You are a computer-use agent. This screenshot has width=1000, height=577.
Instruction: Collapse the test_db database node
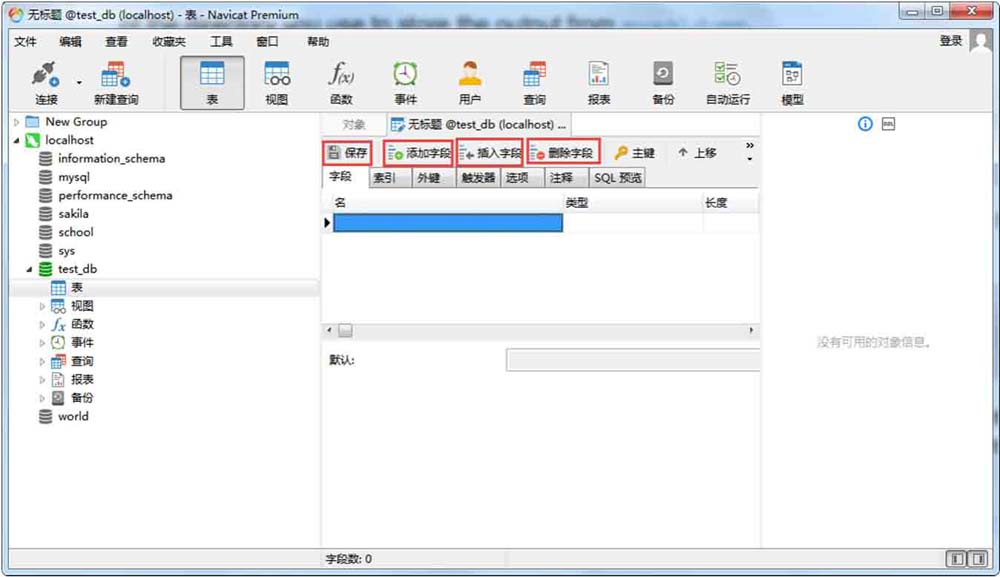pos(29,270)
